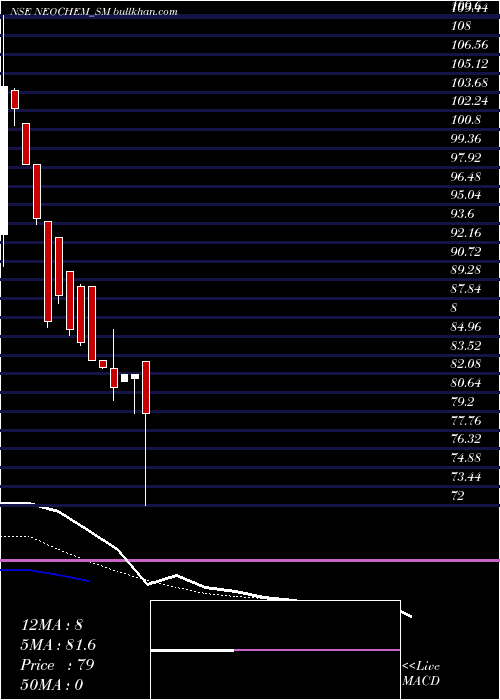Click the 5MA : 81.6 indicator readout
Screen dimensions: 500x700
[58, 645]
